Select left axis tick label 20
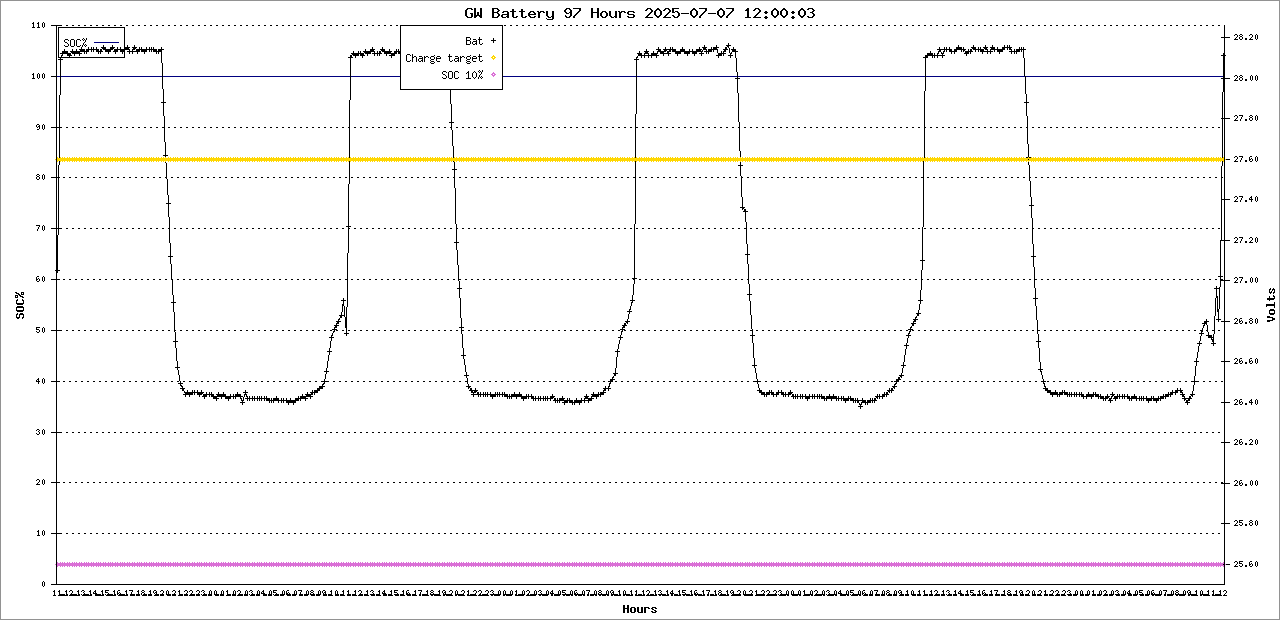Viewport: 1280px width, 620px height. tap(43, 483)
